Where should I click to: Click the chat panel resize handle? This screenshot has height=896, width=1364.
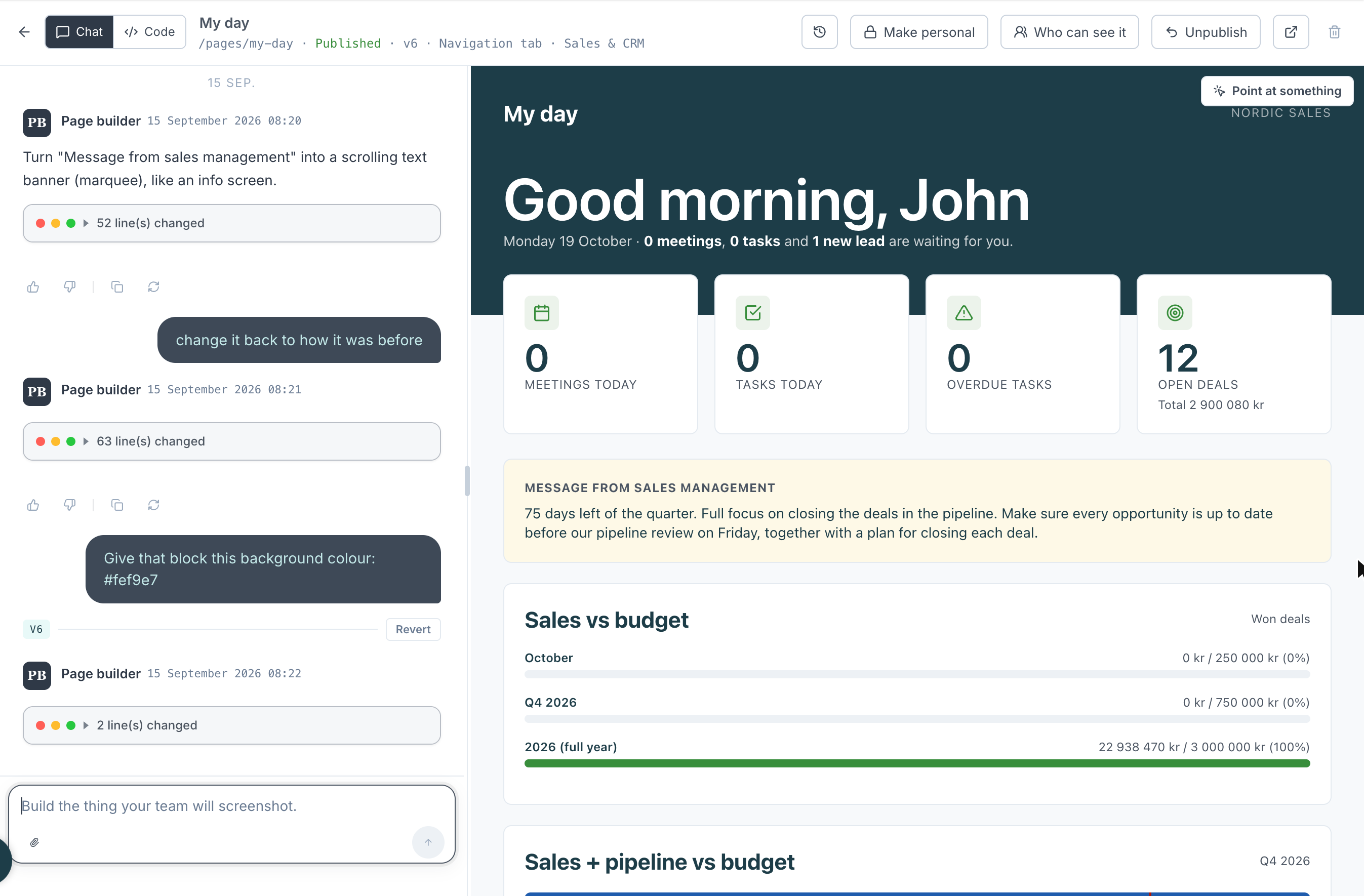[467, 481]
